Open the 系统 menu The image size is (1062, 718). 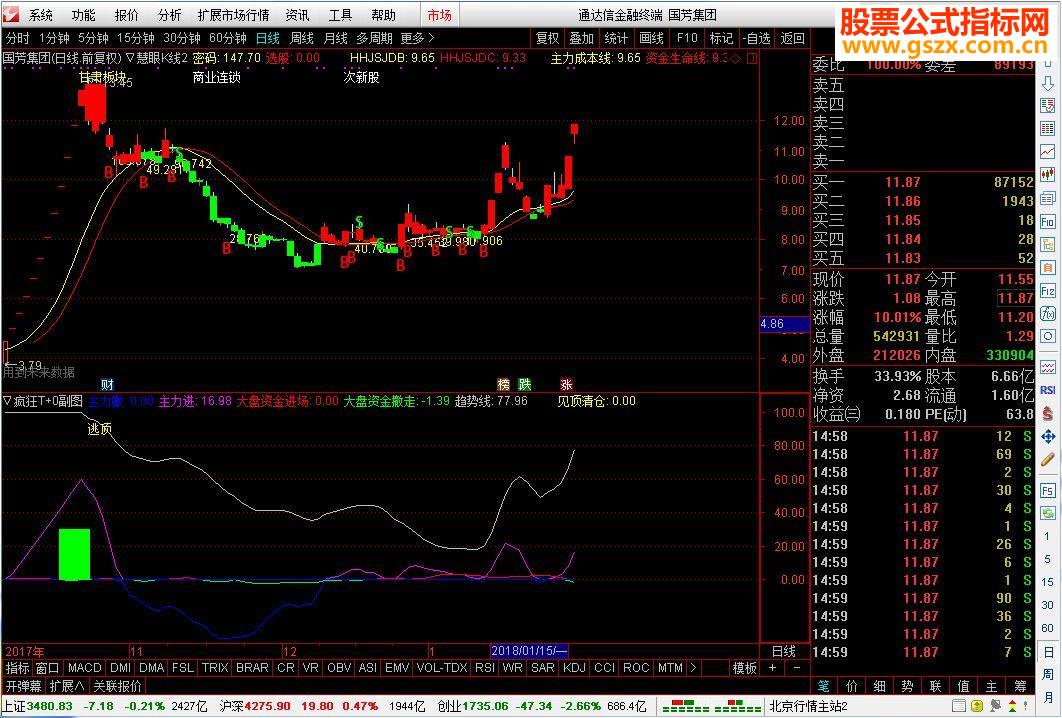[x=41, y=15]
